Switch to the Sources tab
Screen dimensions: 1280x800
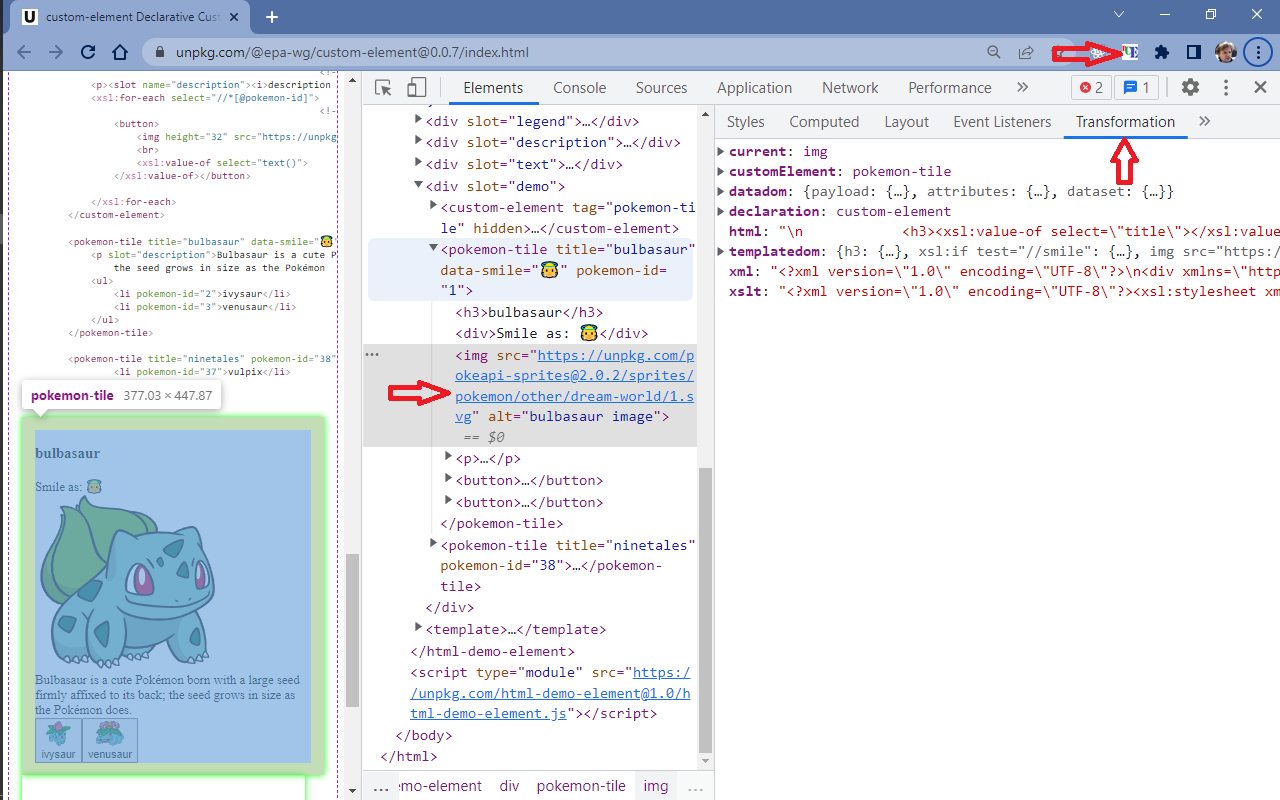coord(662,88)
